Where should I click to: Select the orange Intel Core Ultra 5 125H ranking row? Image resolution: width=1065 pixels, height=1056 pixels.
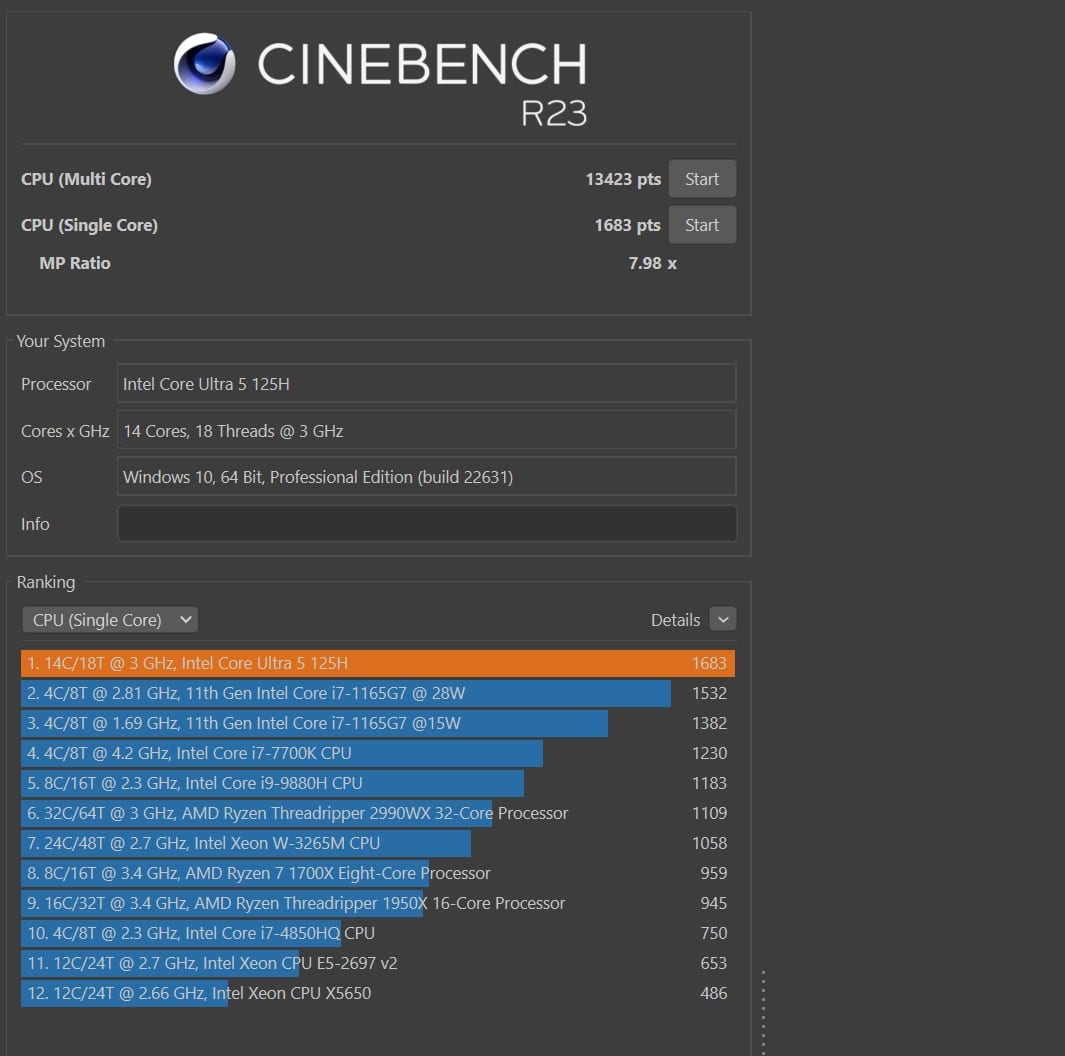[377, 663]
